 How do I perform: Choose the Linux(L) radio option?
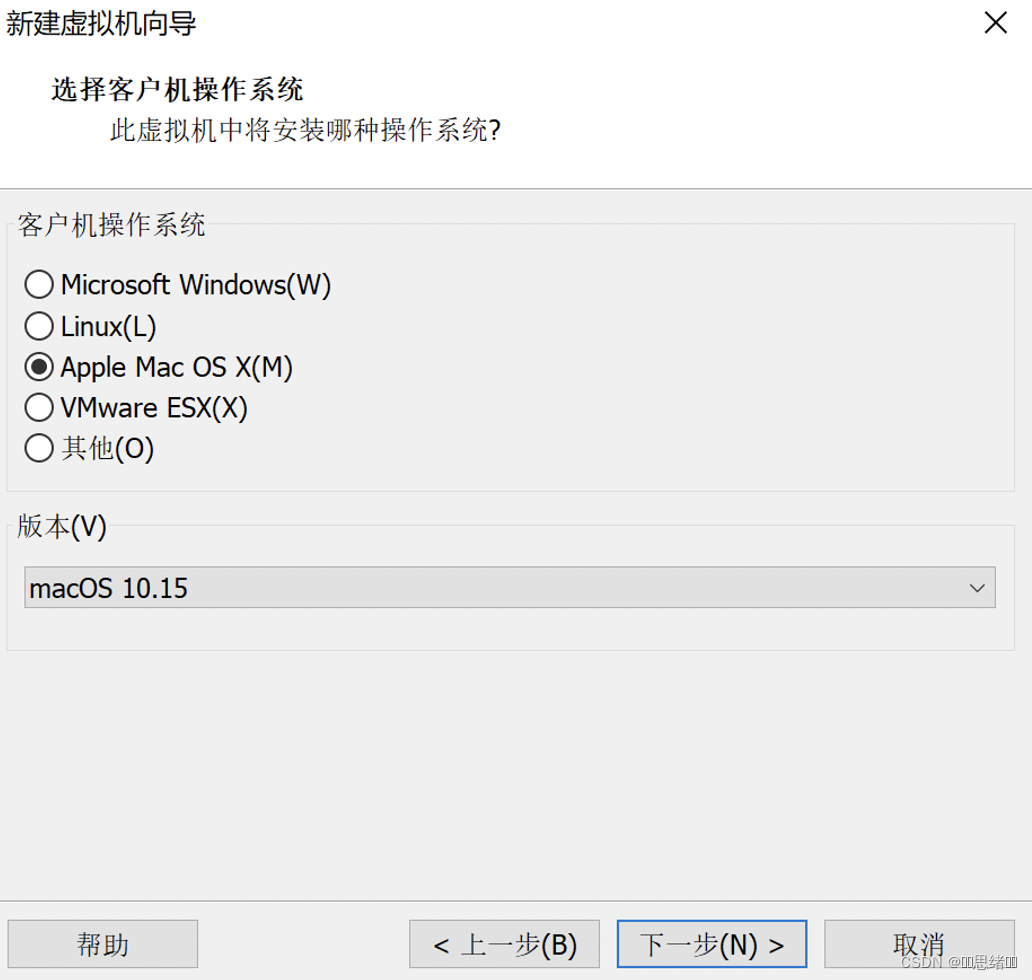coord(39,326)
